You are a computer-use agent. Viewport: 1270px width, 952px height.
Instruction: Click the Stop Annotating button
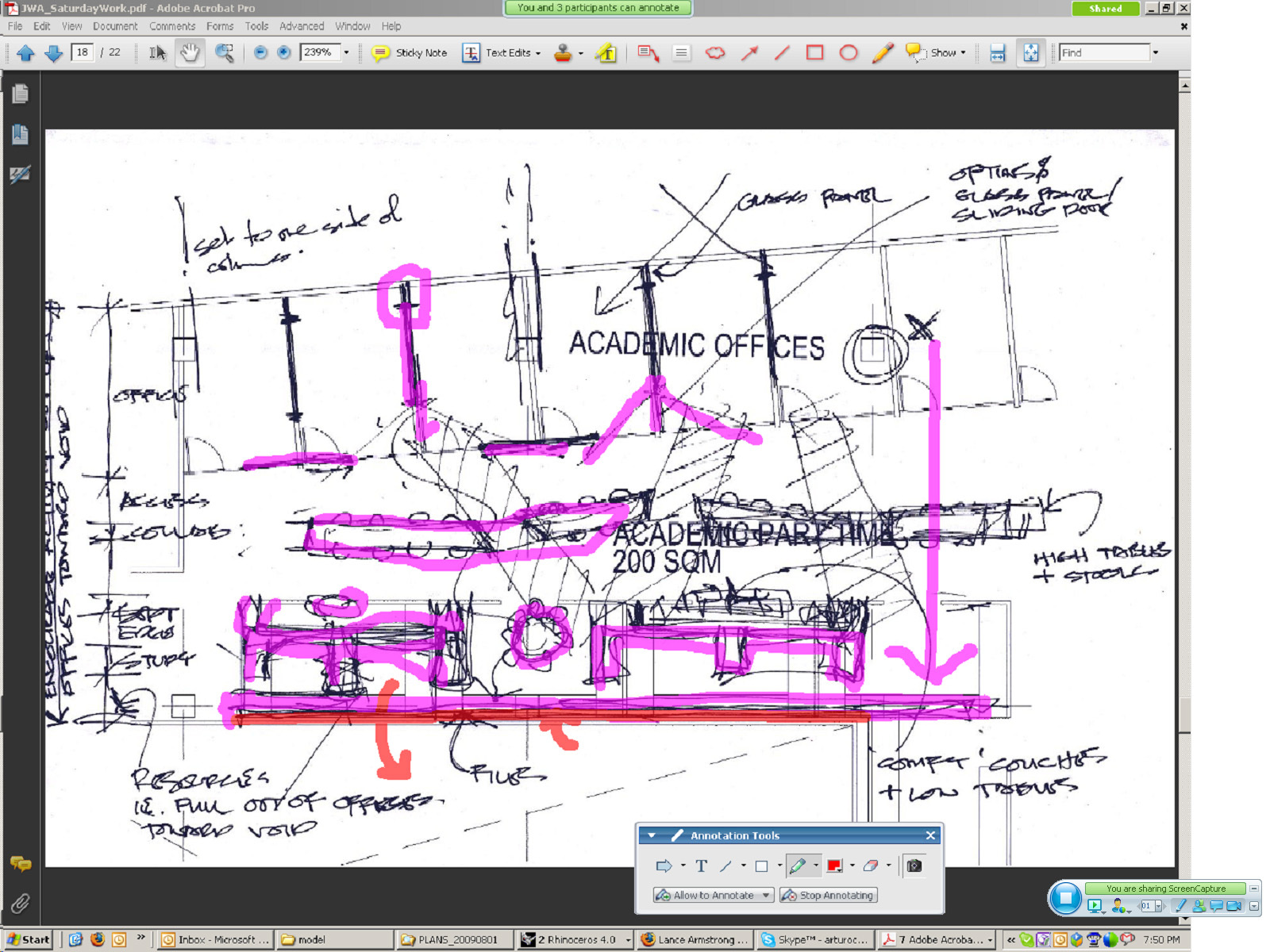(x=828, y=895)
